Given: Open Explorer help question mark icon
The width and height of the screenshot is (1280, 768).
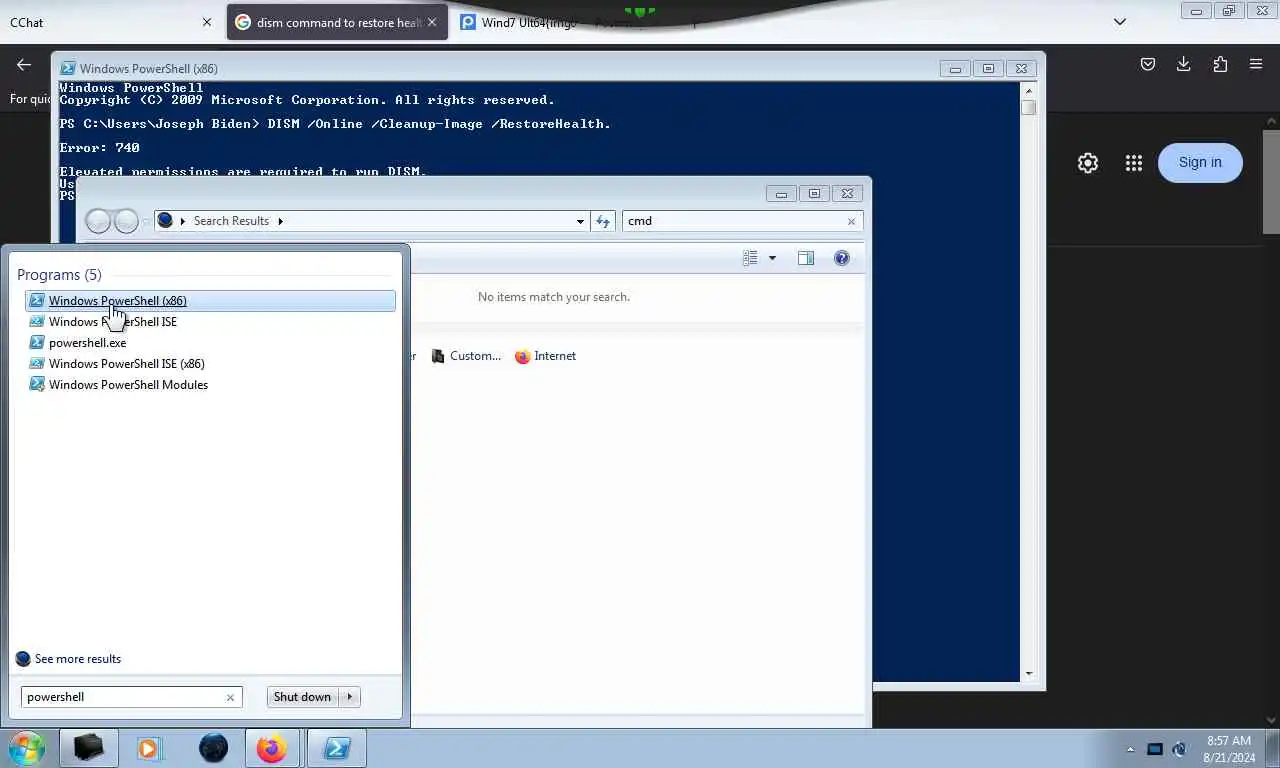Looking at the screenshot, I should (842, 258).
